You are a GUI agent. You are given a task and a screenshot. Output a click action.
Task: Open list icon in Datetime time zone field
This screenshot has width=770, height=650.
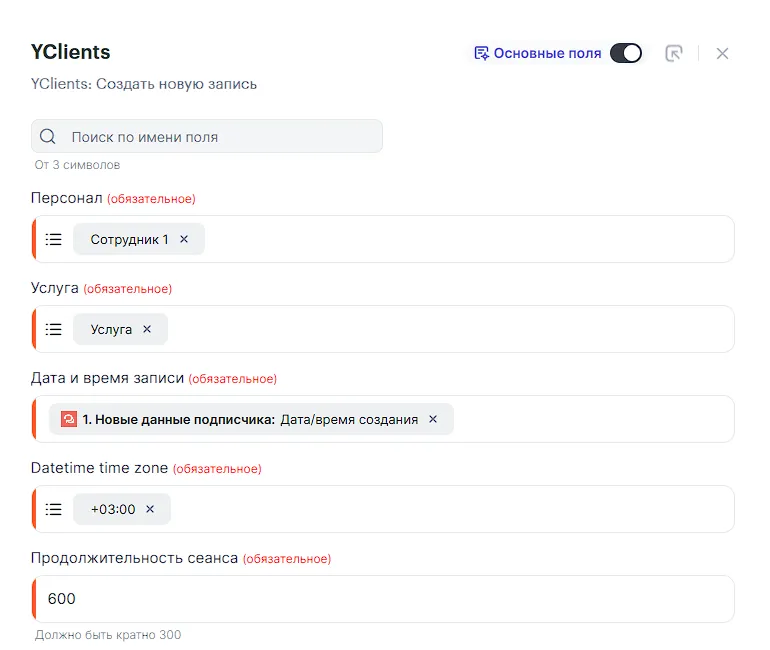[54, 509]
